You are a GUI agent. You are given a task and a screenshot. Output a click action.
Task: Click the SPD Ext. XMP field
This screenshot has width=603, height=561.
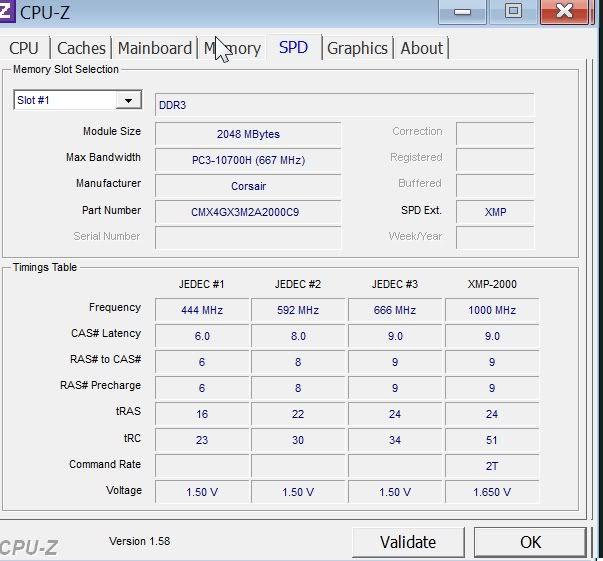click(x=495, y=212)
